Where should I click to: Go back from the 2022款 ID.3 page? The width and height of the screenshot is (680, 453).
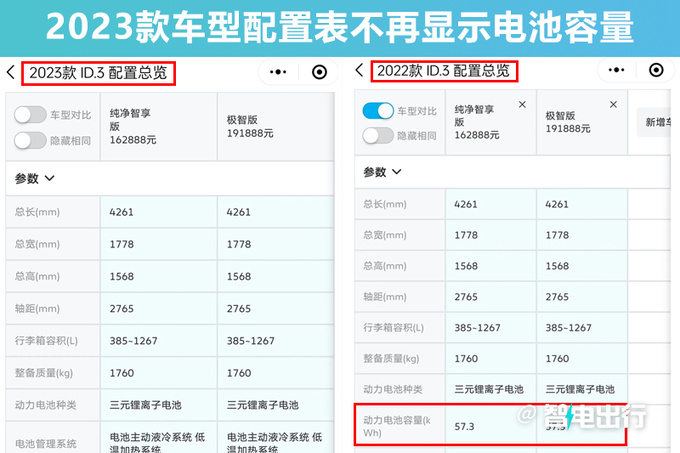tap(359, 69)
